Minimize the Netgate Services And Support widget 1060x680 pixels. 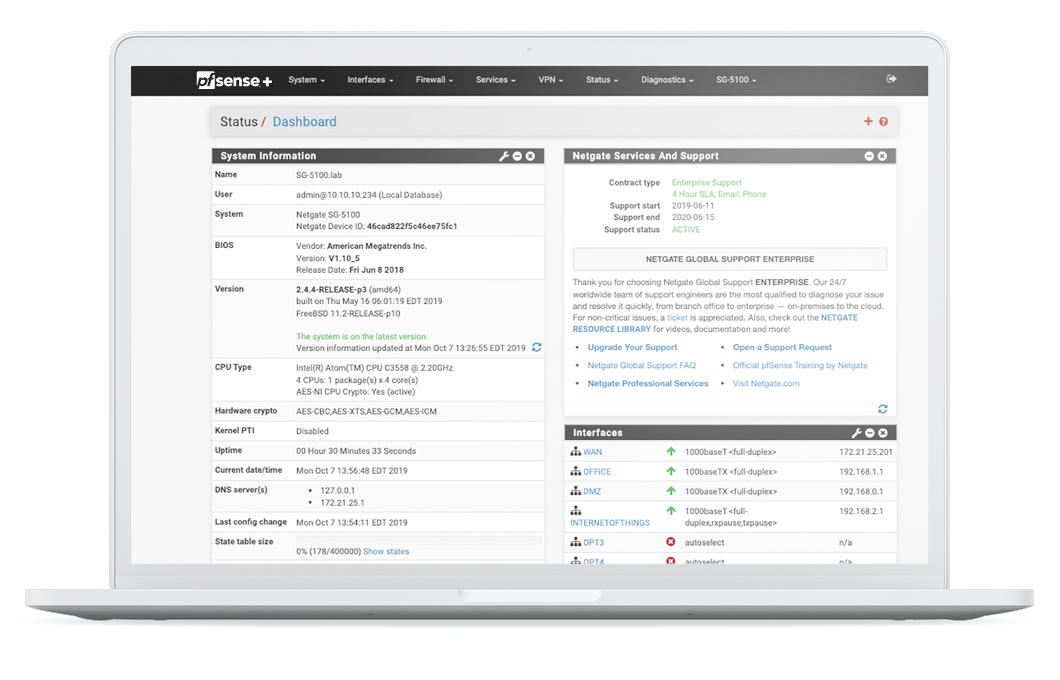(x=869, y=156)
